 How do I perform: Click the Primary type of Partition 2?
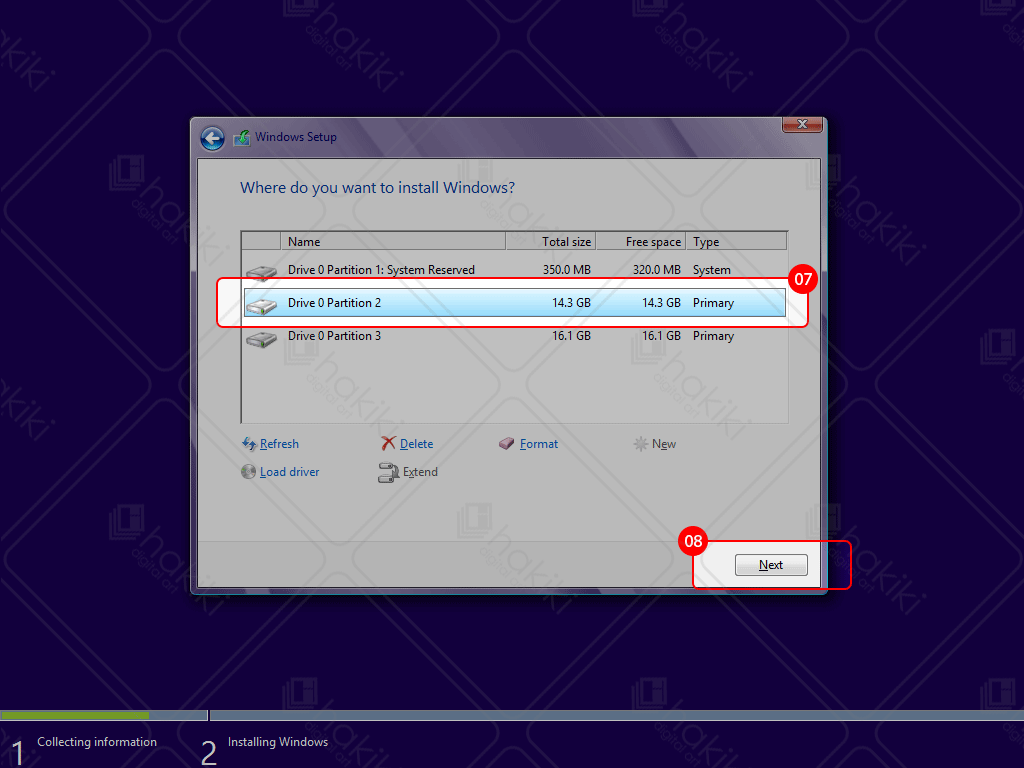pyautogui.click(x=713, y=303)
